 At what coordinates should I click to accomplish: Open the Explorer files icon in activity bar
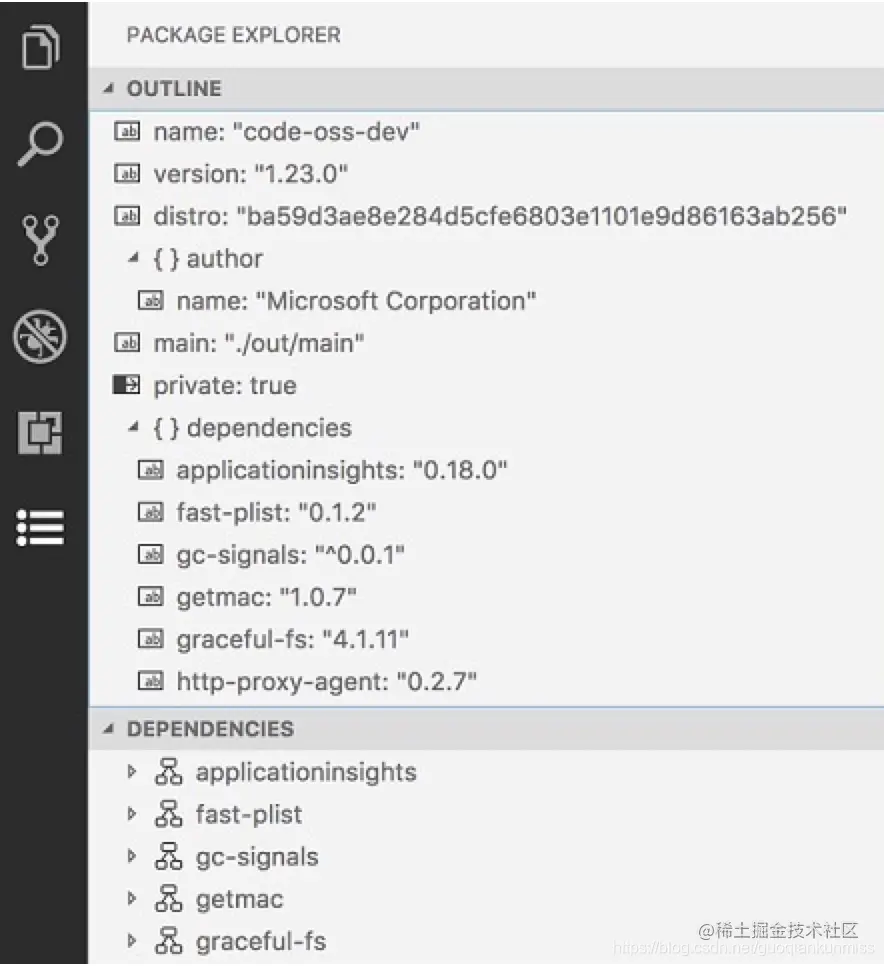coord(41,47)
